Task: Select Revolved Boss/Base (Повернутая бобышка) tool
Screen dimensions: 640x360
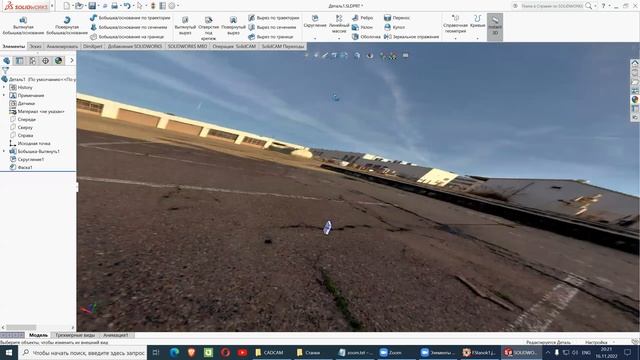Action: point(67,26)
